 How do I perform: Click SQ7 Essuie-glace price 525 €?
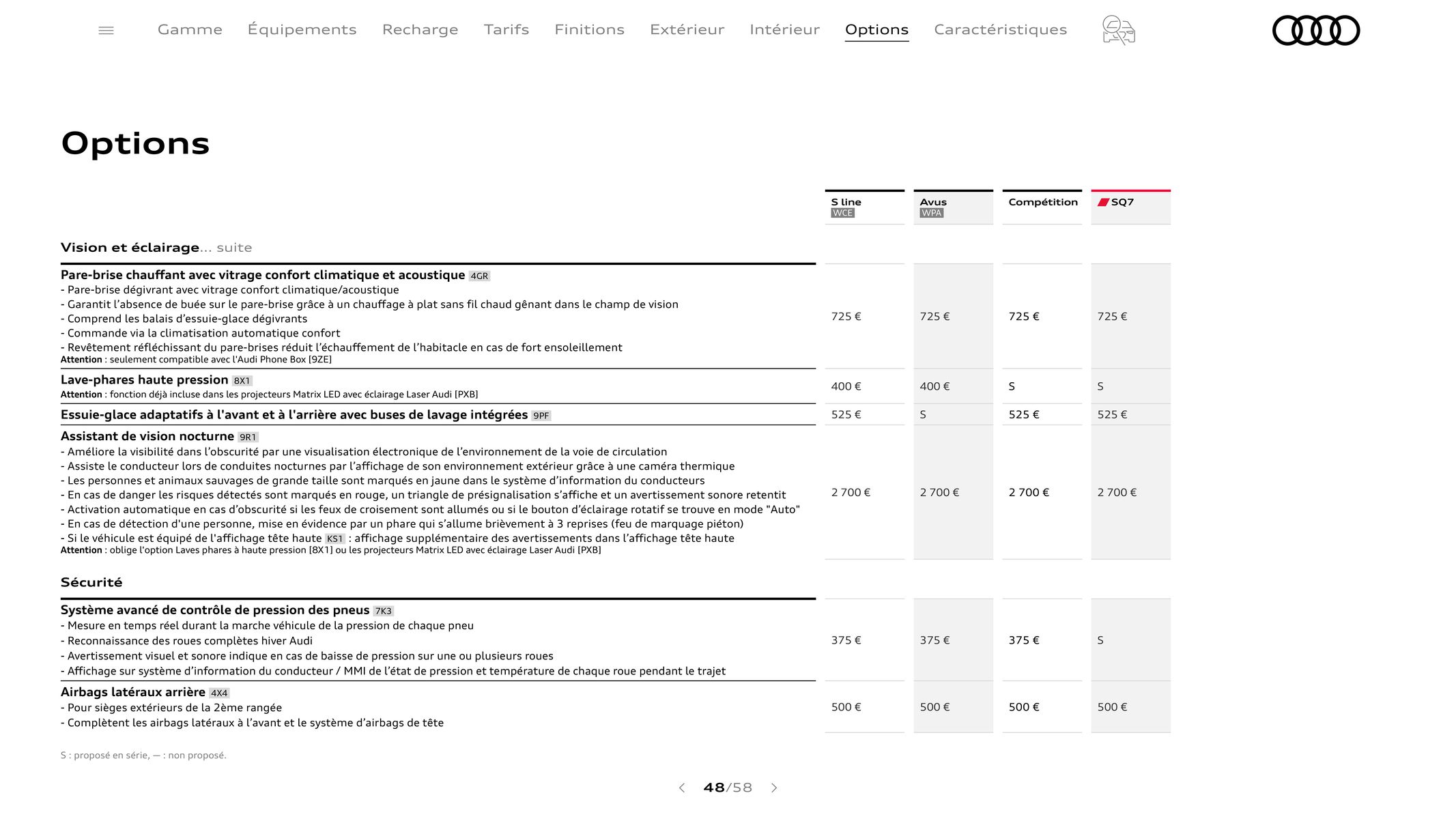tap(1113, 415)
